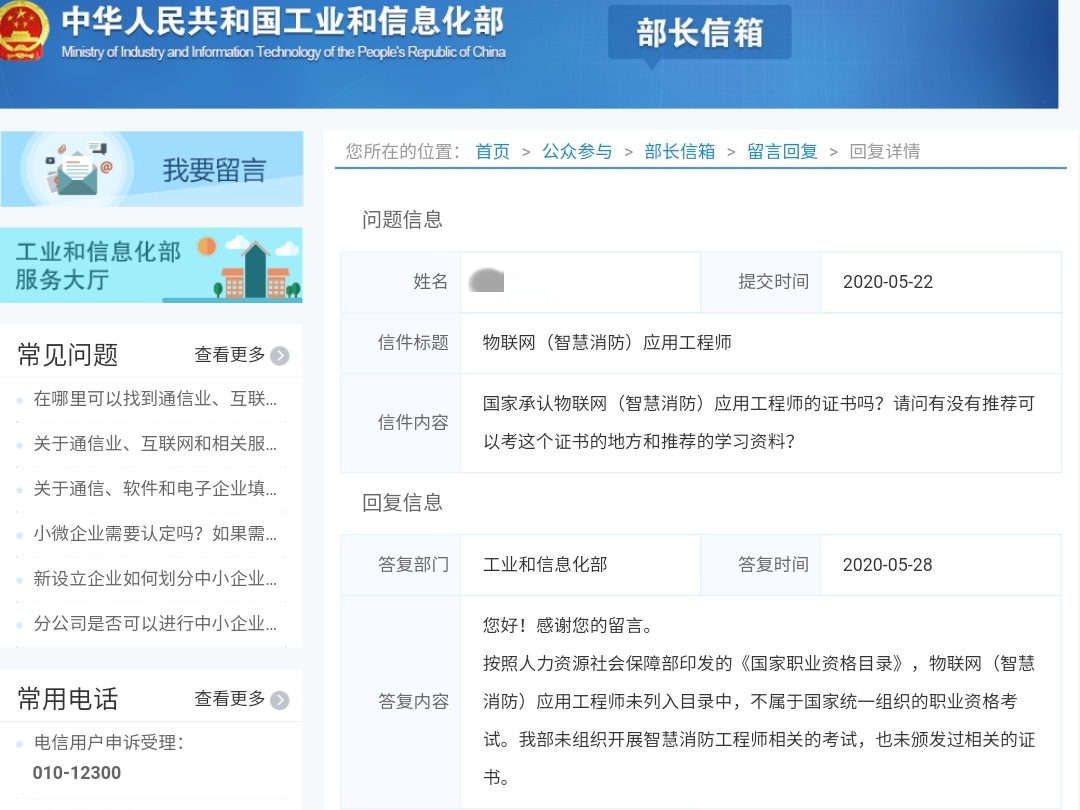Image resolution: width=1080 pixels, height=810 pixels.
Task: Go to 部长信箱 in breadcrumb
Action: click(x=680, y=152)
